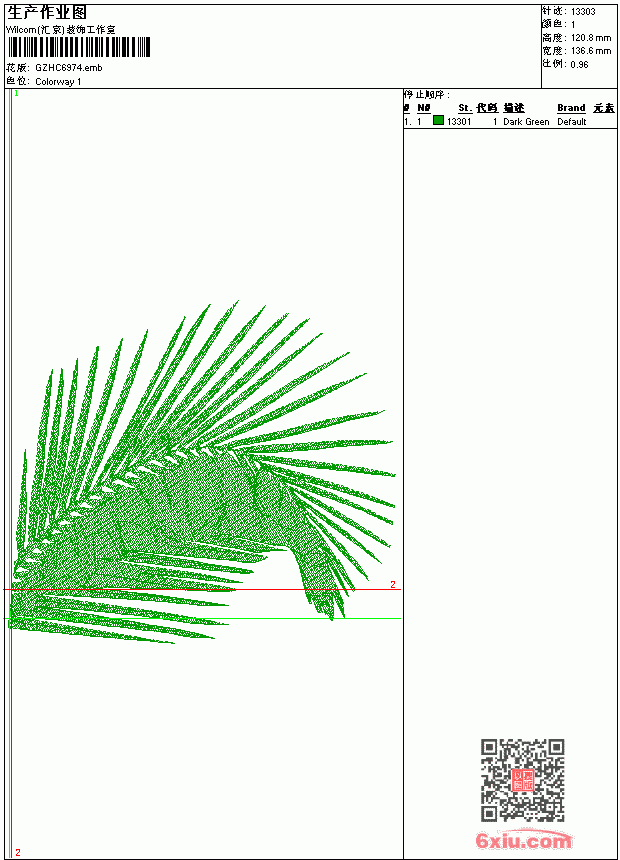This screenshot has height=860, width=620.
Task: Click the Brand column header
Action: pos(571,108)
